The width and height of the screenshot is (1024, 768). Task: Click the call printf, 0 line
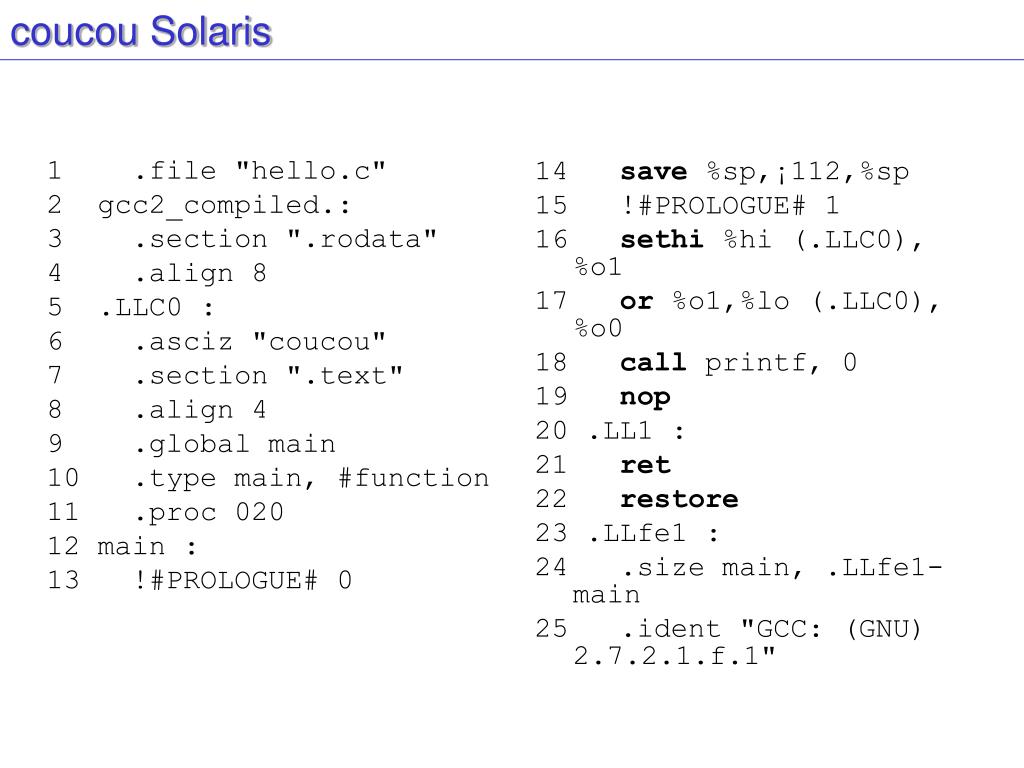coord(738,362)
